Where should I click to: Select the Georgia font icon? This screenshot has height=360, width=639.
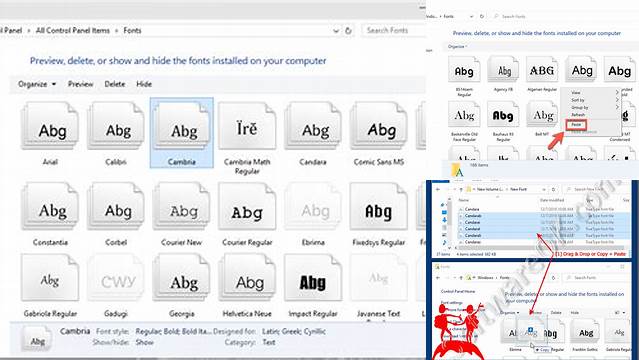[181, 278]
